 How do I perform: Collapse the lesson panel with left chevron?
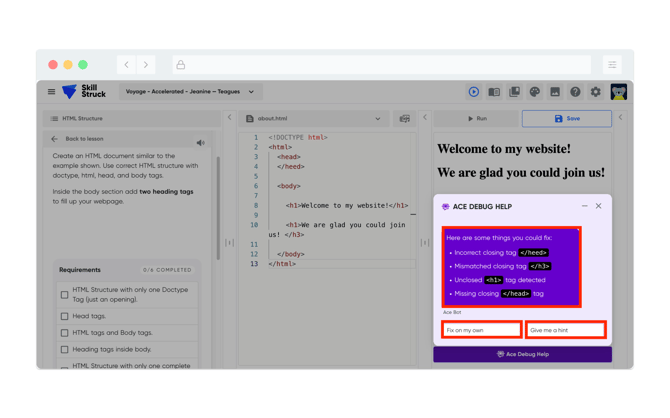(x=229, y=118)
